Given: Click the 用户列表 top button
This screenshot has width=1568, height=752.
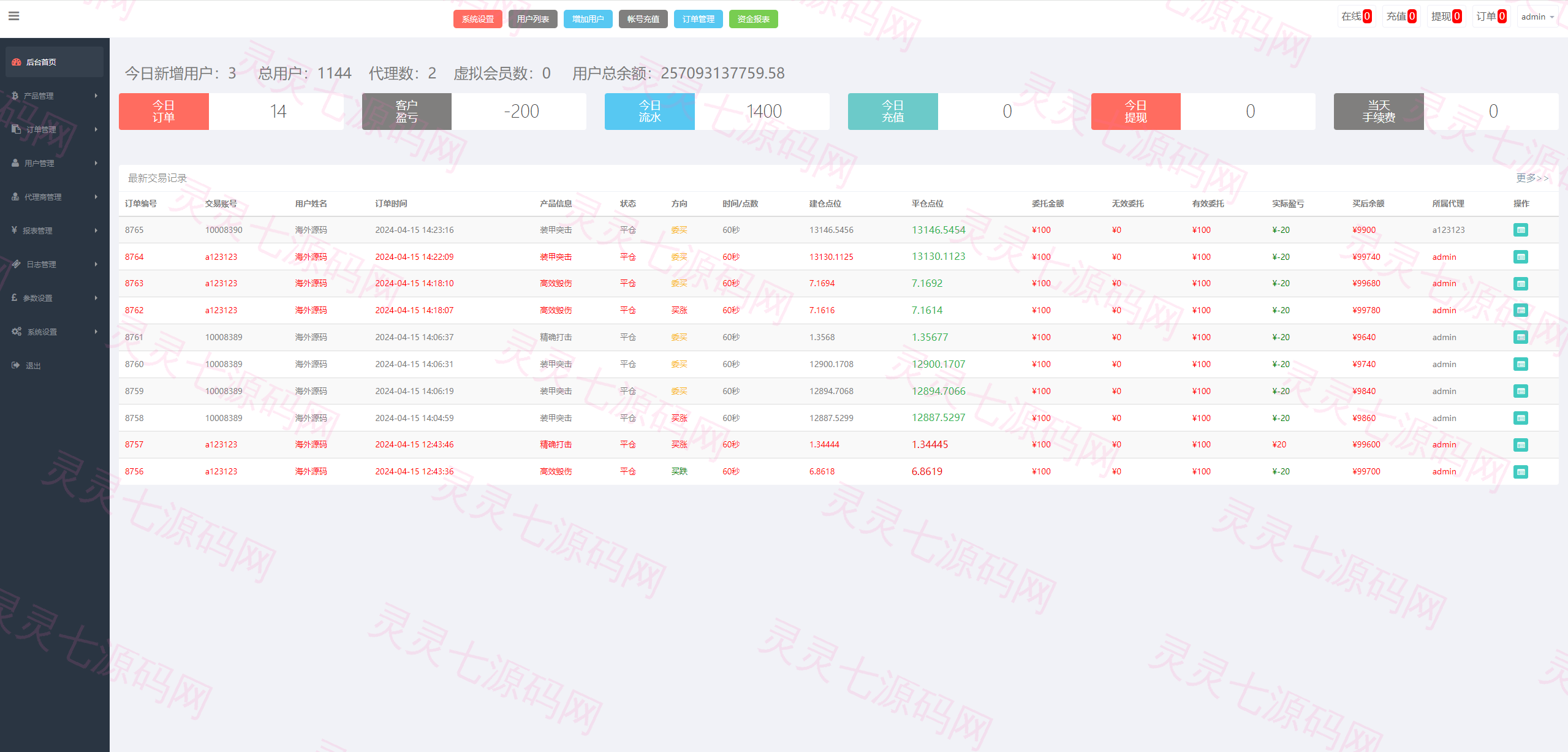Looking at the screenshot, I should [x=533, y=19].
